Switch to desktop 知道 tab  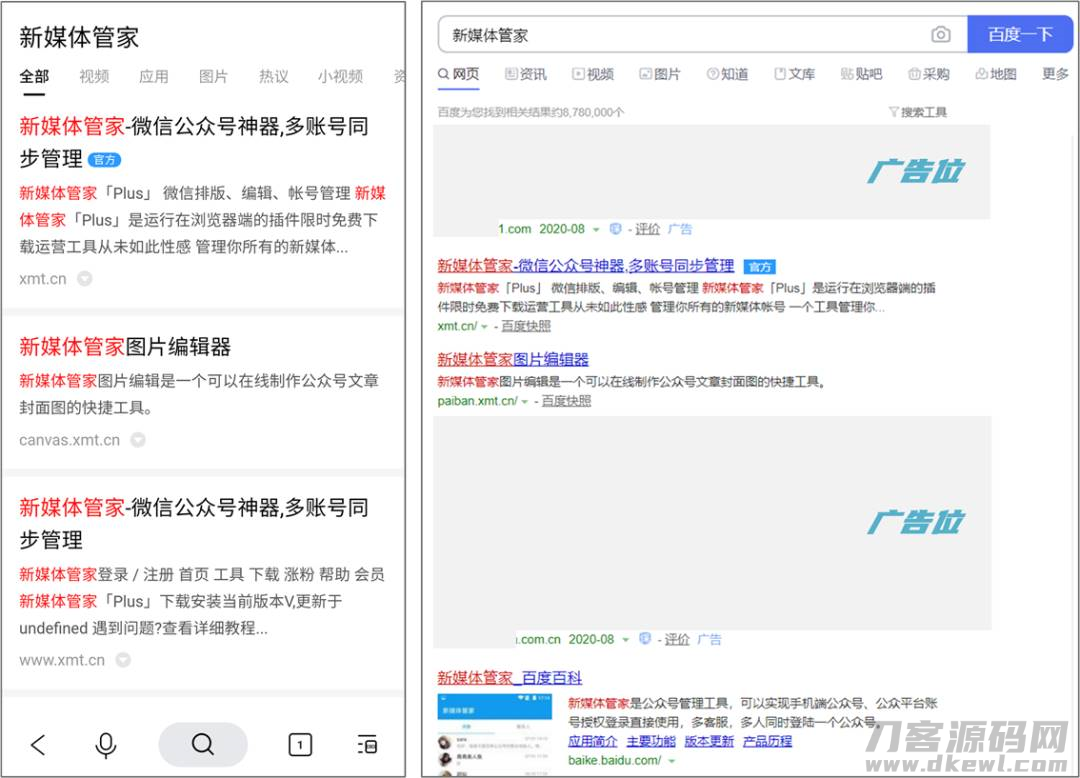click(727, 74)
